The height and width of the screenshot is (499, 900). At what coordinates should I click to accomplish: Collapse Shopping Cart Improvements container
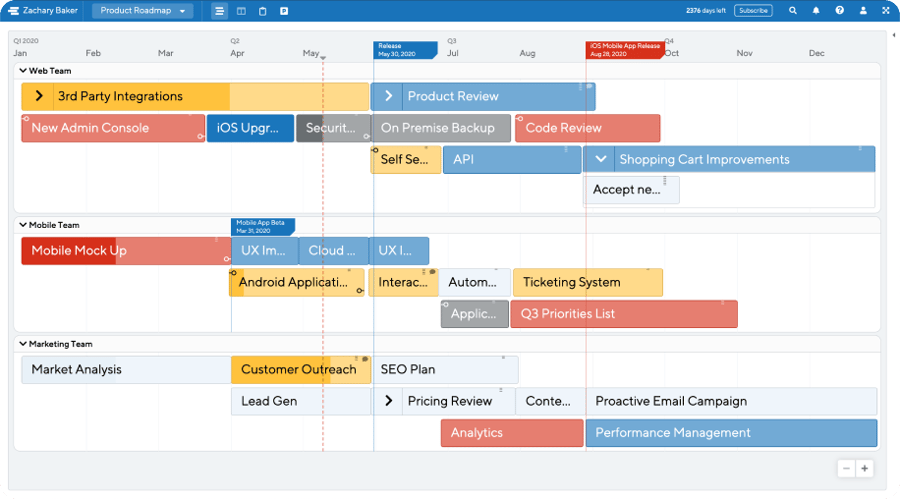click(600, 159)
